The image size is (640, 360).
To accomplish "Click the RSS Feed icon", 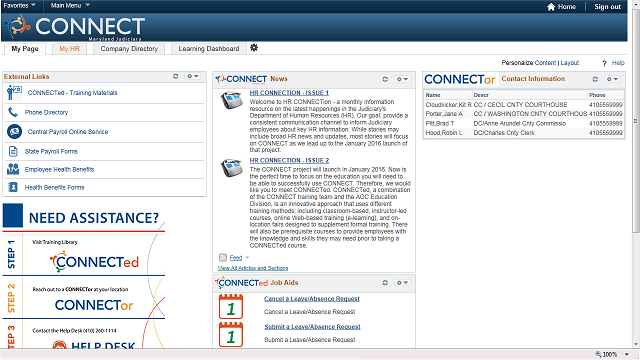I will [x=223, y=258].
